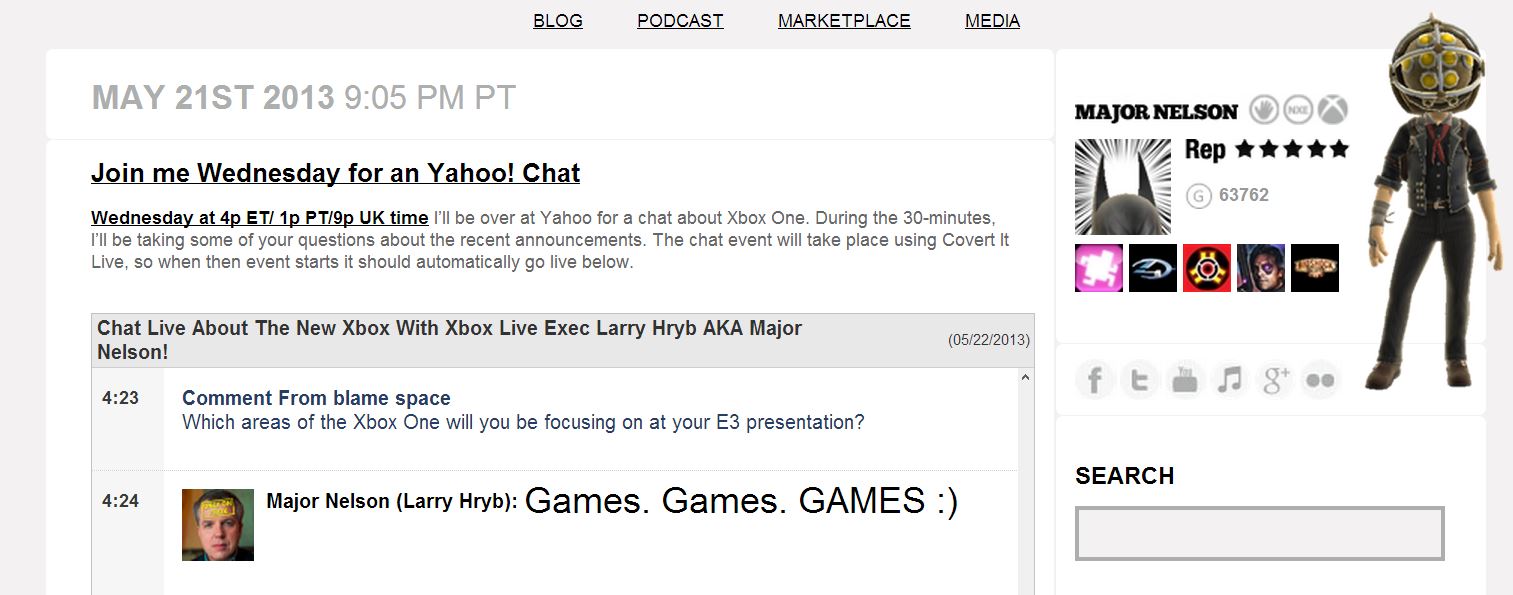Open "Join me Wednesday for an Yahoo! Chat" post
The width and height of the screenshot is (1513, 595).
coord(335,173)
